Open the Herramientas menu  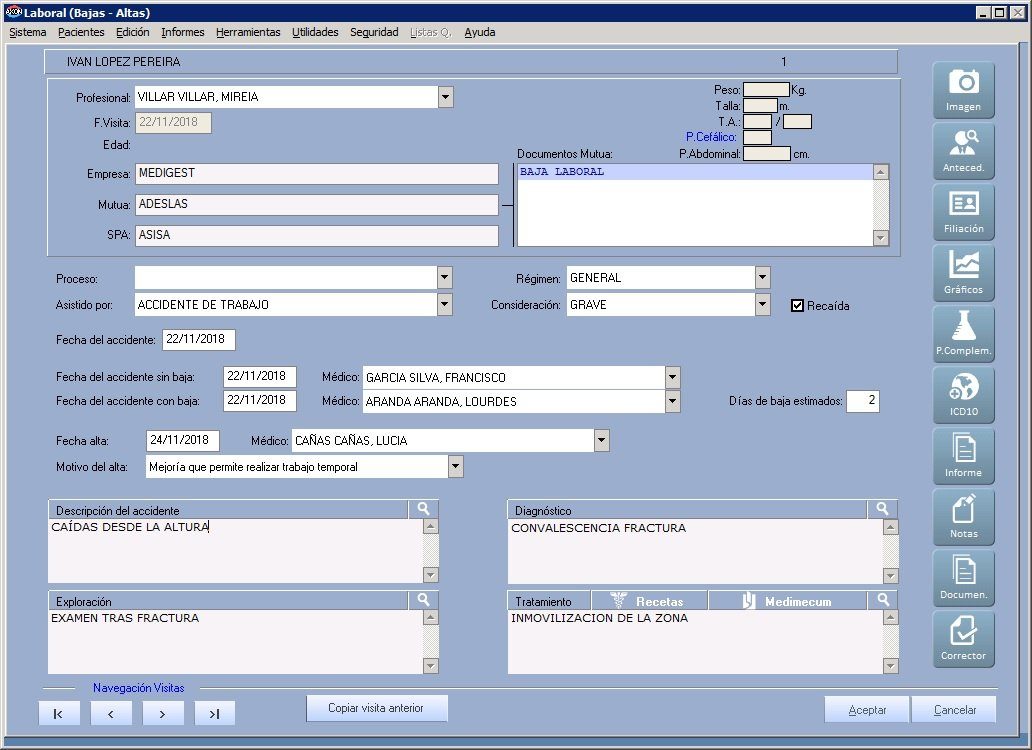pos(248,32)
